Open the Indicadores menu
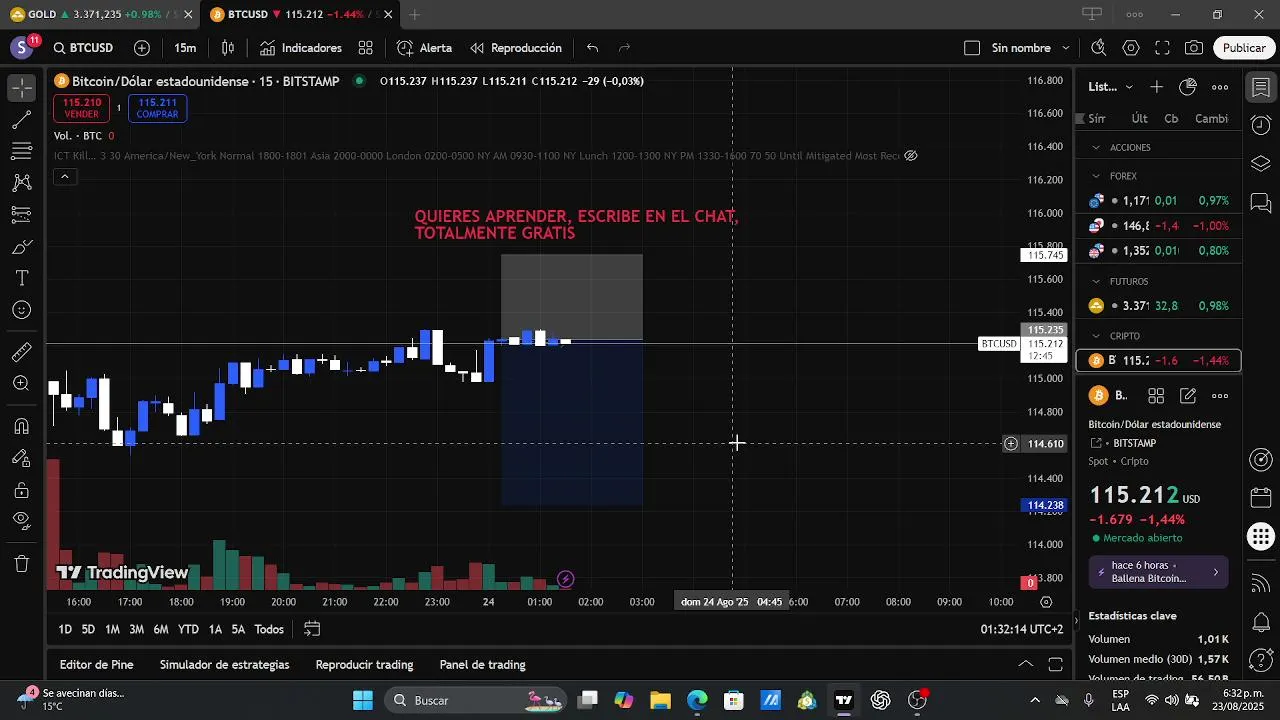 pos(301,48)
